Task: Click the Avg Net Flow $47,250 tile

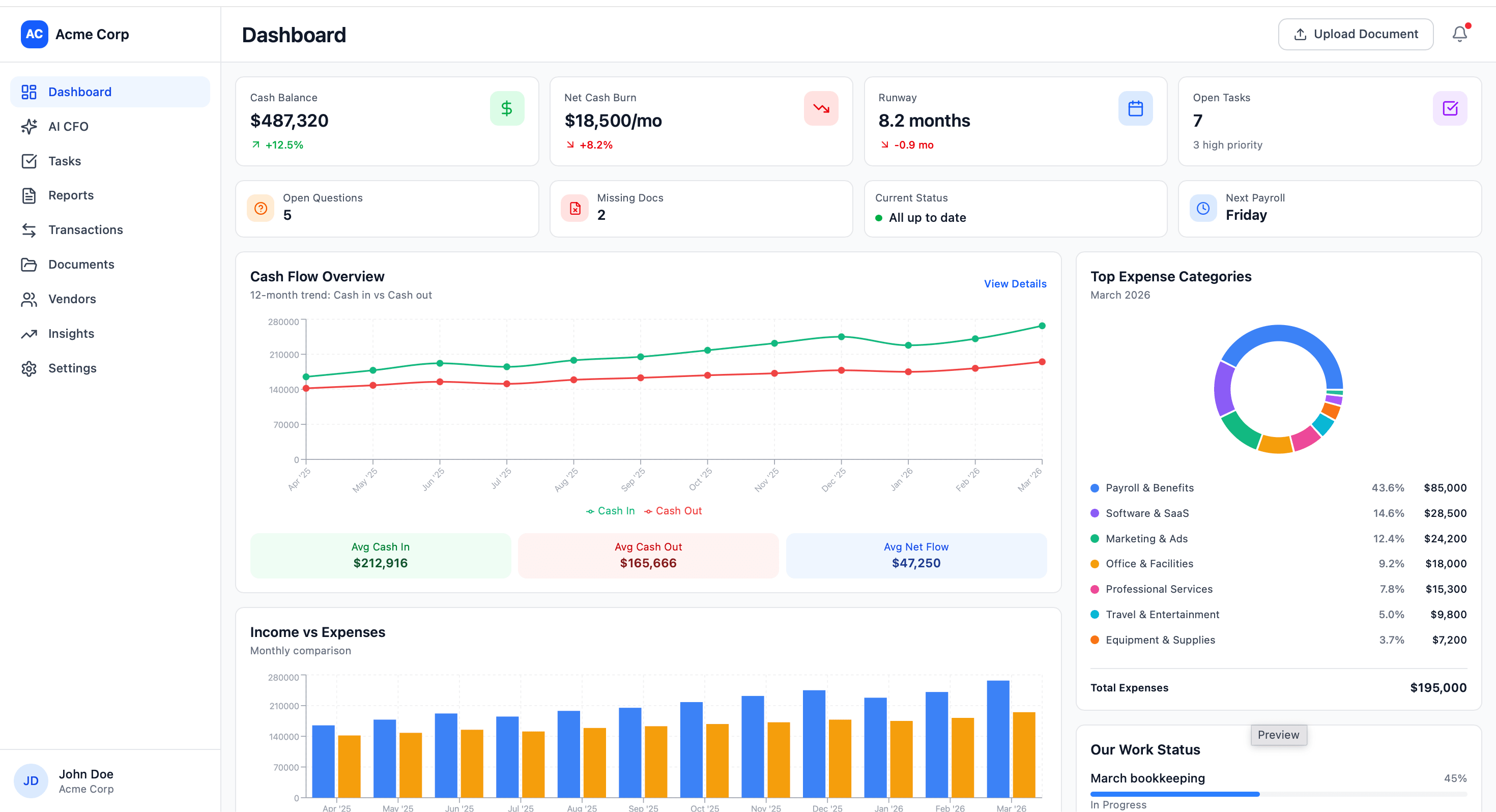Action: (x=916, y=555)
